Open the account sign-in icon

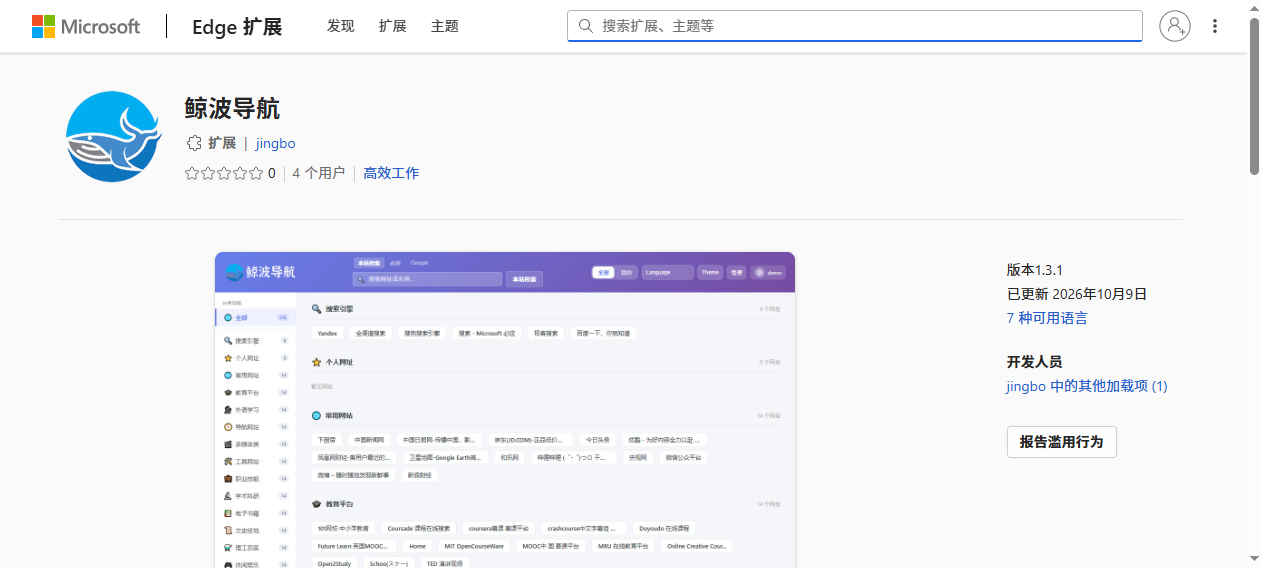point(1175,26)
